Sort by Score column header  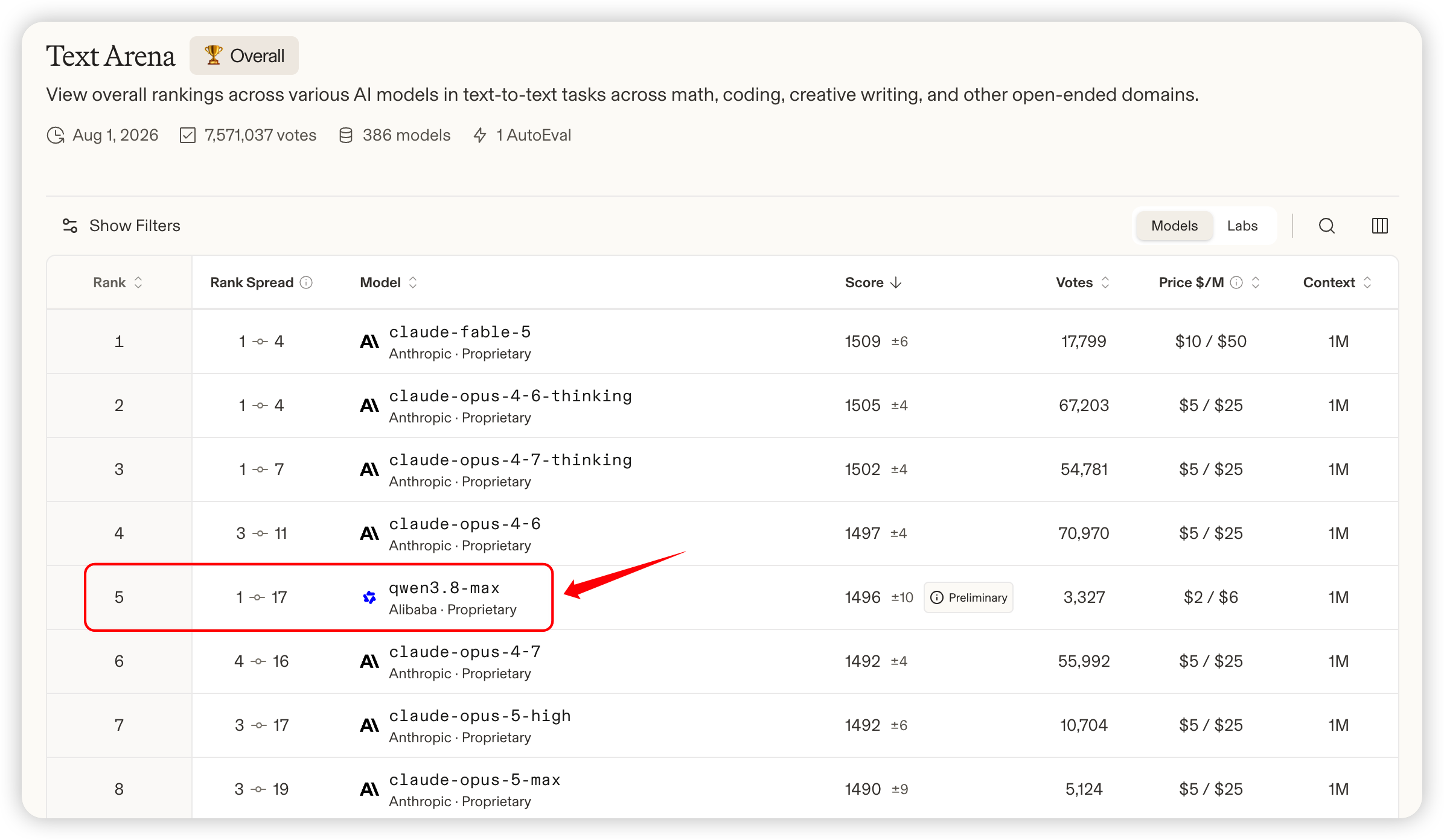pos(873,282)
